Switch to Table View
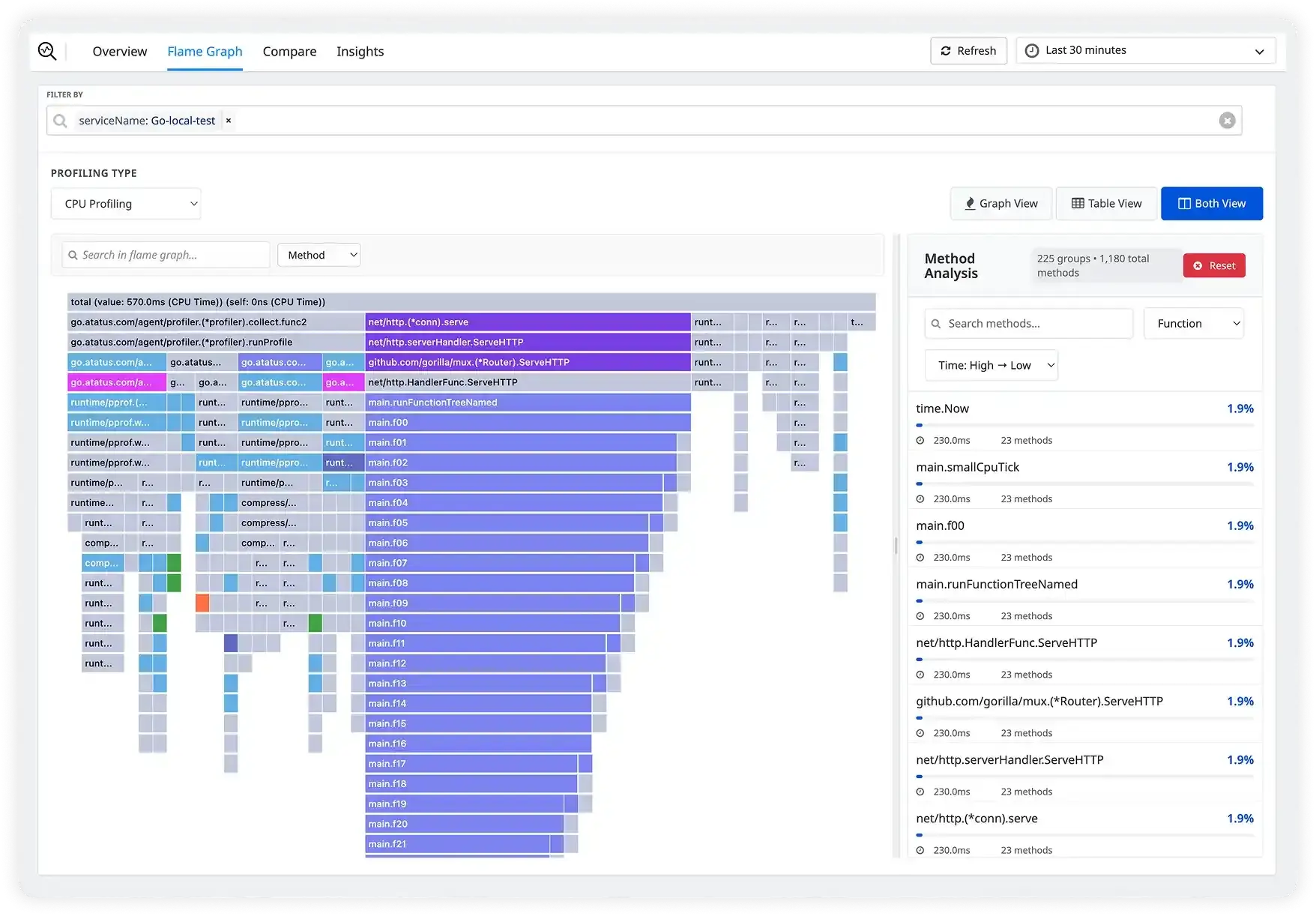 coord(1106,204)
